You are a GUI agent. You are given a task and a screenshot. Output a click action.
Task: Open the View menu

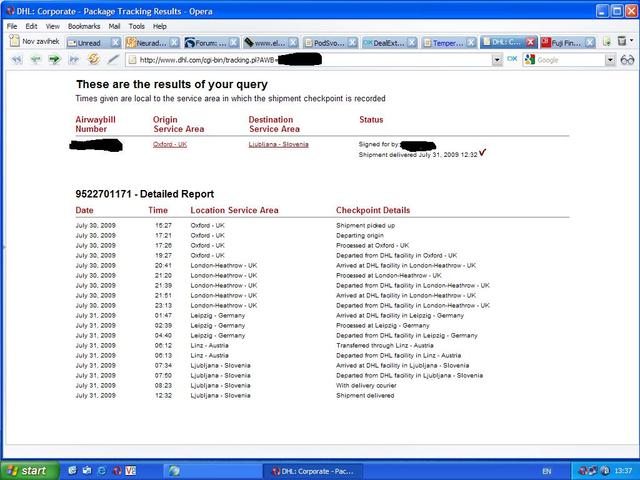point(52,26)
